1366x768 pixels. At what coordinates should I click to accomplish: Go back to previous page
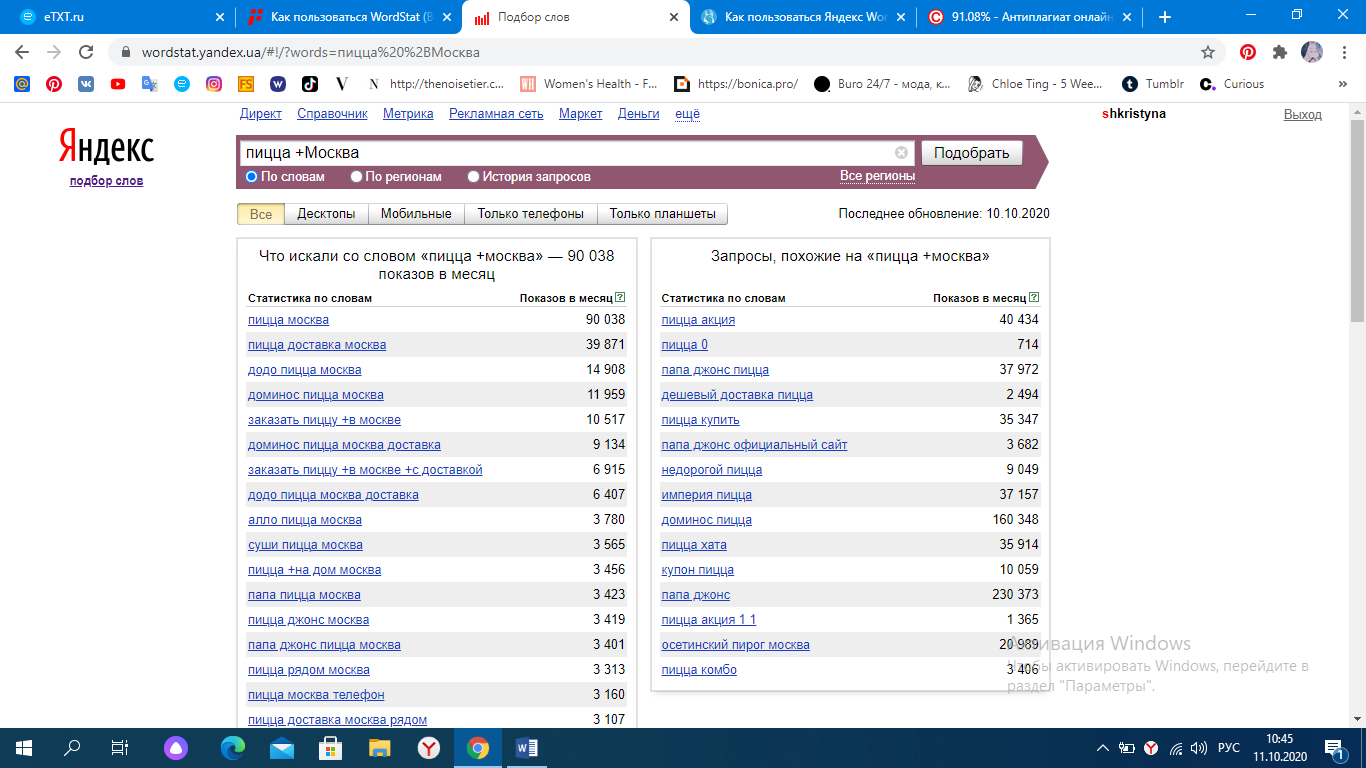click(x=22, y=52)
